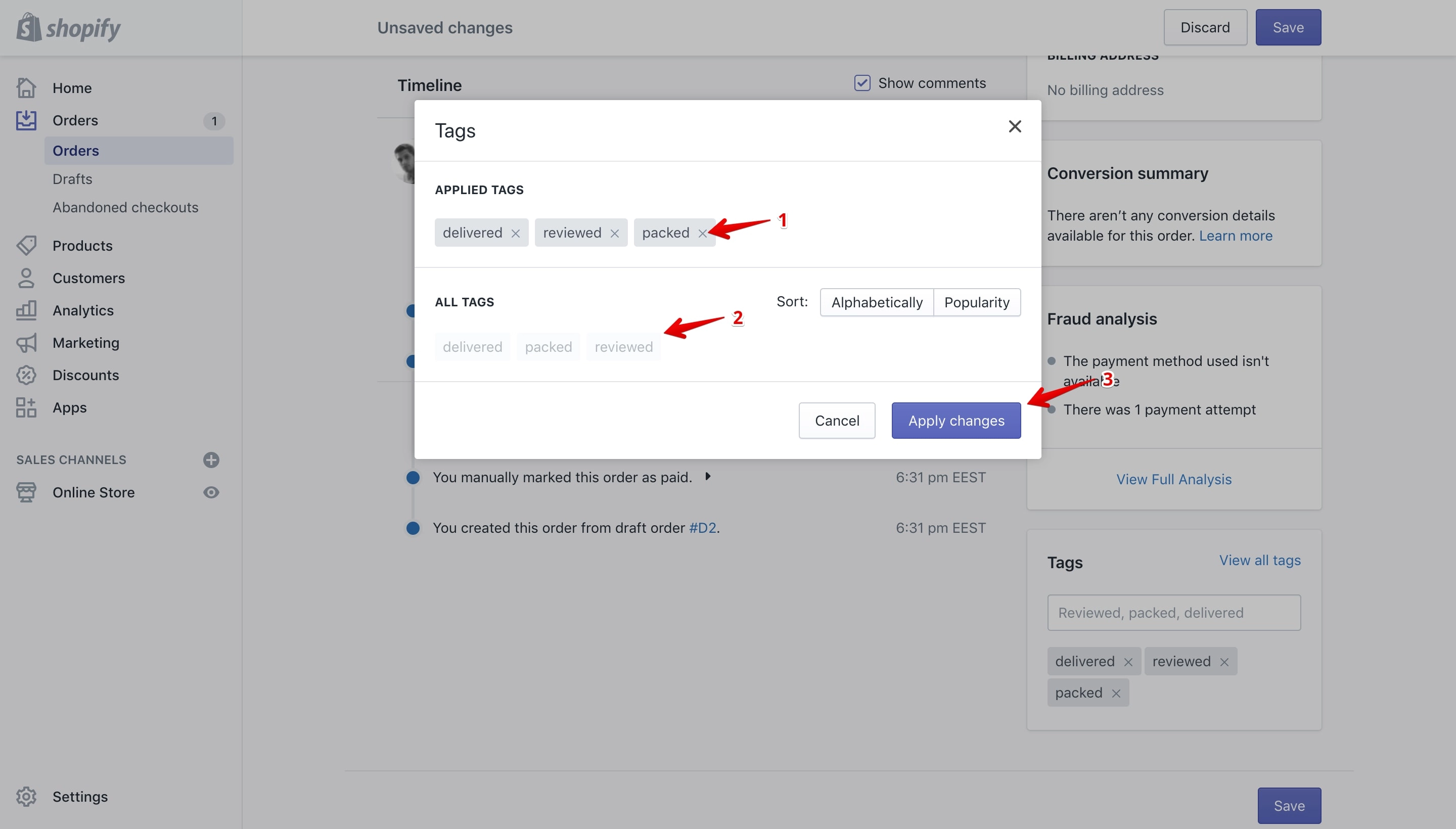Screen dimensions: 1456x829
Task: Go to Discounts section
Action: (86, 375)
